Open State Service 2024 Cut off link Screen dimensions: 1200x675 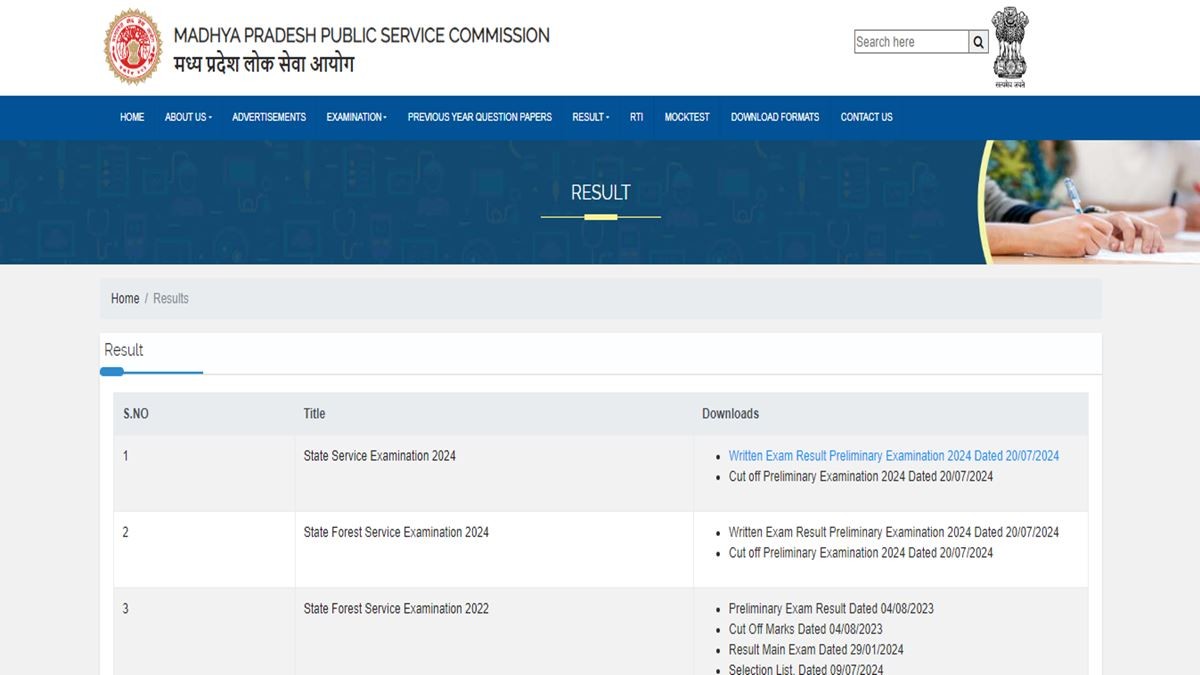(x=860, y=477)
